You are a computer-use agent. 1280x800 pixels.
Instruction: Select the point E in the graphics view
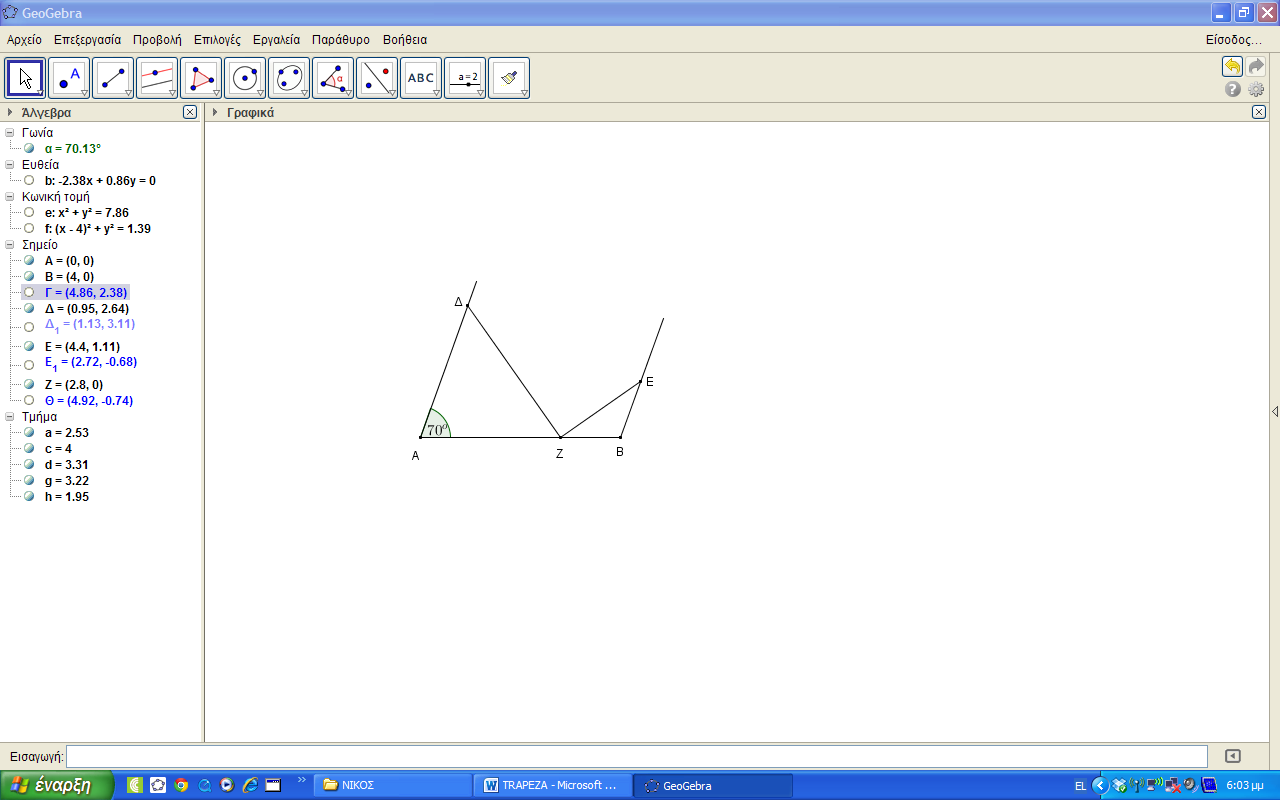pyautogui.click(x=641, y=381)
